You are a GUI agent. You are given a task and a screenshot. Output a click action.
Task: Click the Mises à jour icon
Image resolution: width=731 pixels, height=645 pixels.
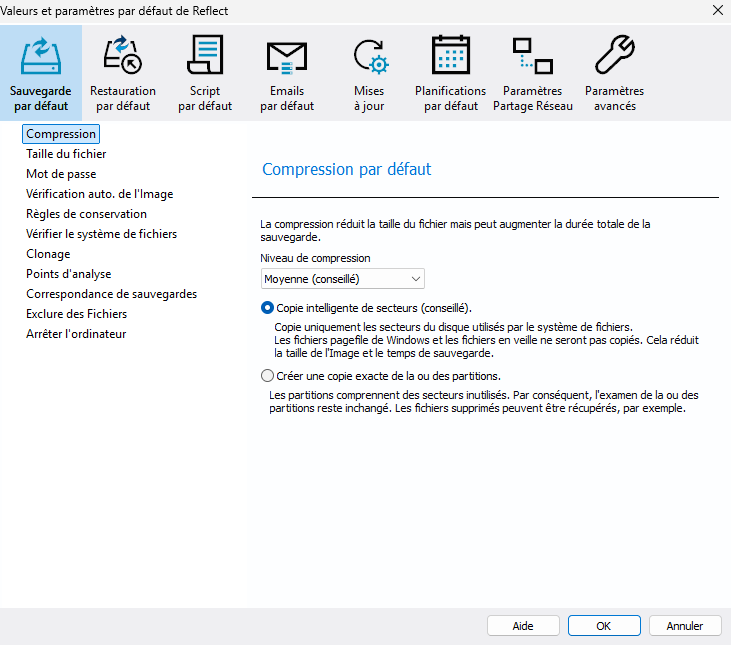pyautogui.click(x=368, y=55)
